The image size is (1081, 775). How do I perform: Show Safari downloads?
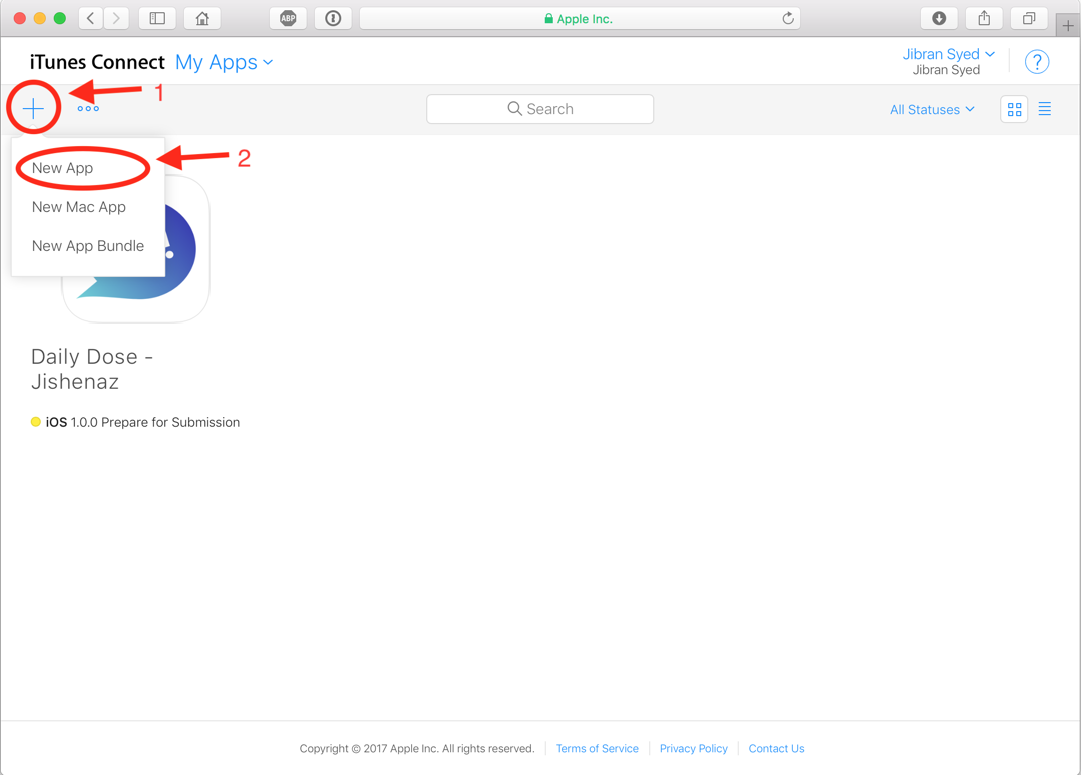939,19
